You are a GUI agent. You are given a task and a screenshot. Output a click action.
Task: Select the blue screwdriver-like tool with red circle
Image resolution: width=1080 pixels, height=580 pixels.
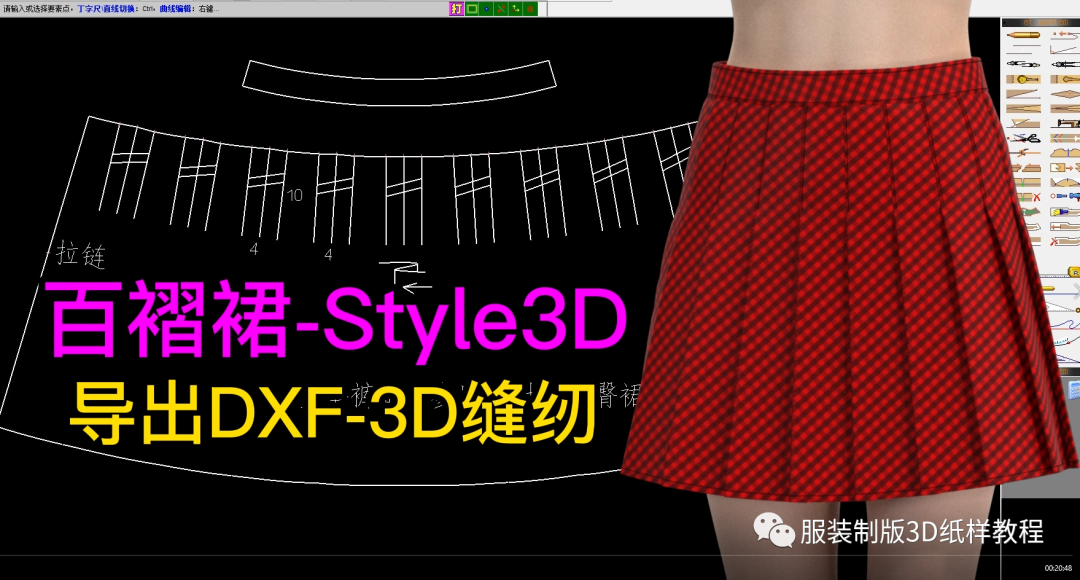[x=1066, y=196]
